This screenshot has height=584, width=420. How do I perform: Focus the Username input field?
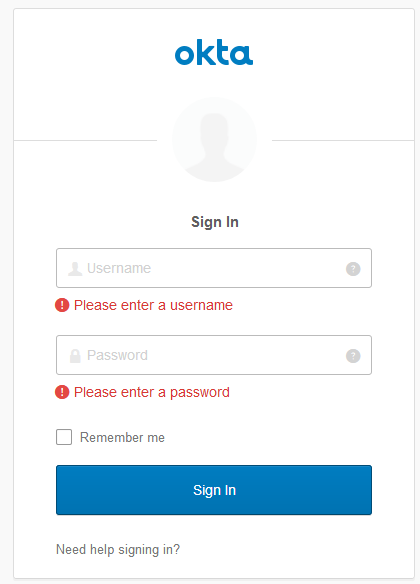(x=214, y=268)
